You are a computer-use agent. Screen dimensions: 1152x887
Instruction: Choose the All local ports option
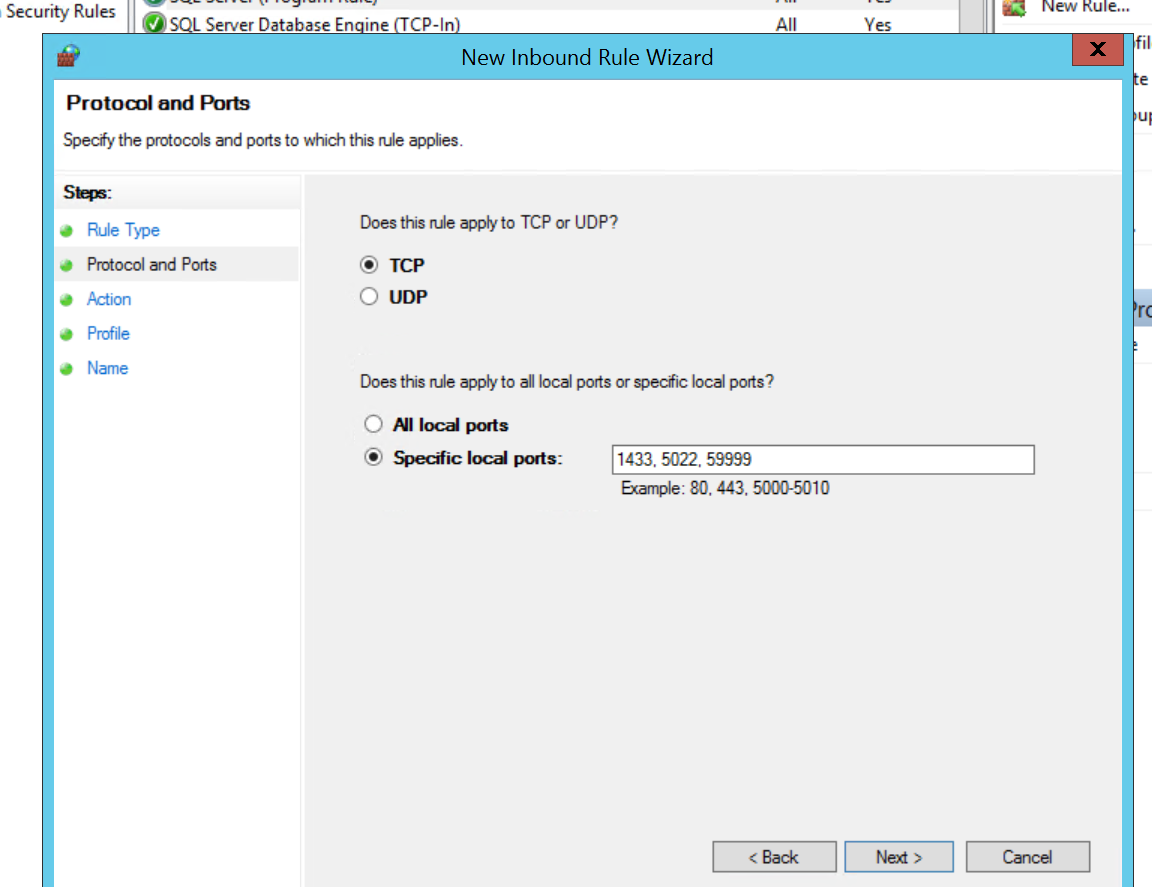[374, 425]
